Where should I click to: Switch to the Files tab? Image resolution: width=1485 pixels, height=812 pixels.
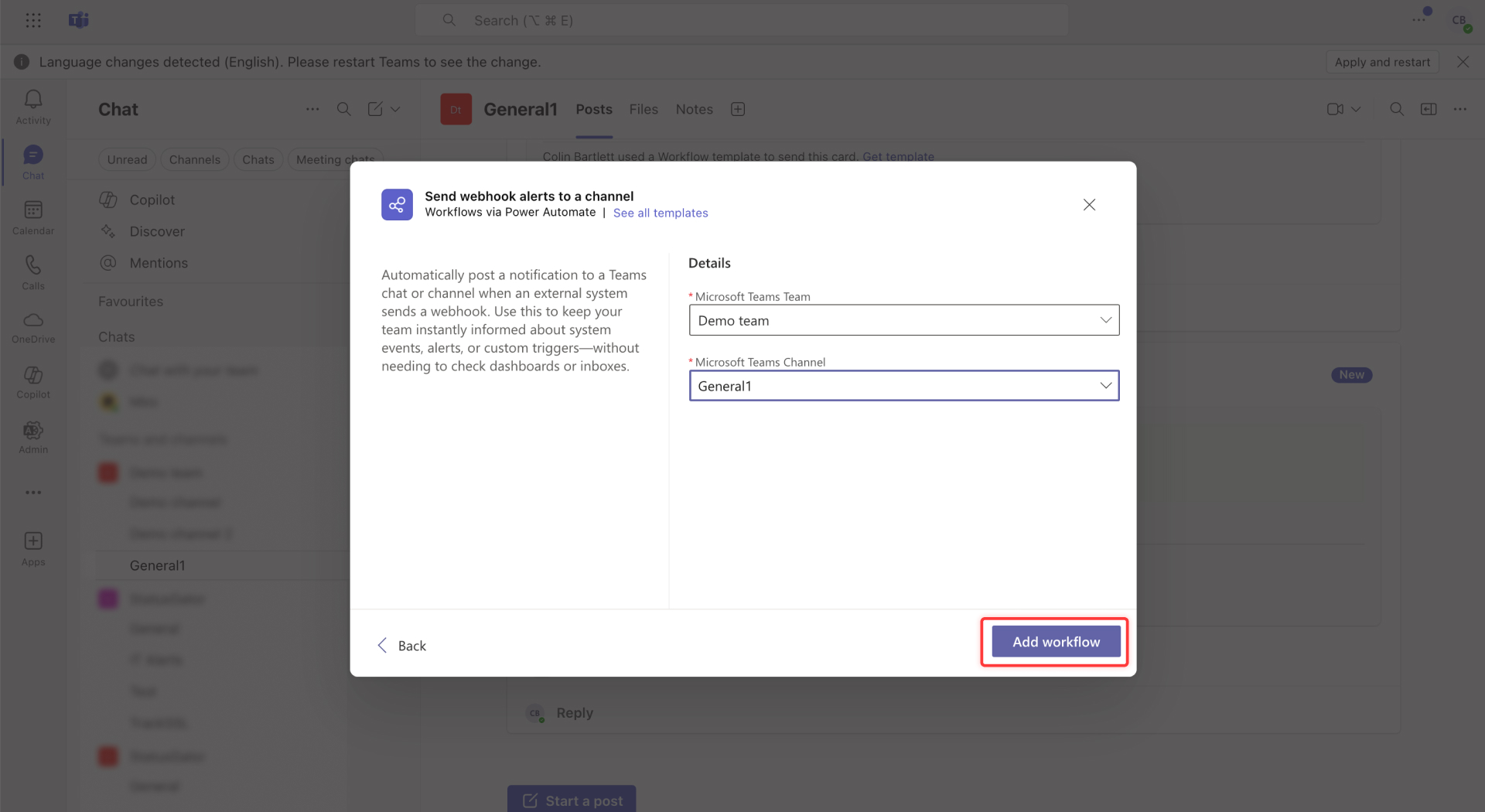pos(643,109)
